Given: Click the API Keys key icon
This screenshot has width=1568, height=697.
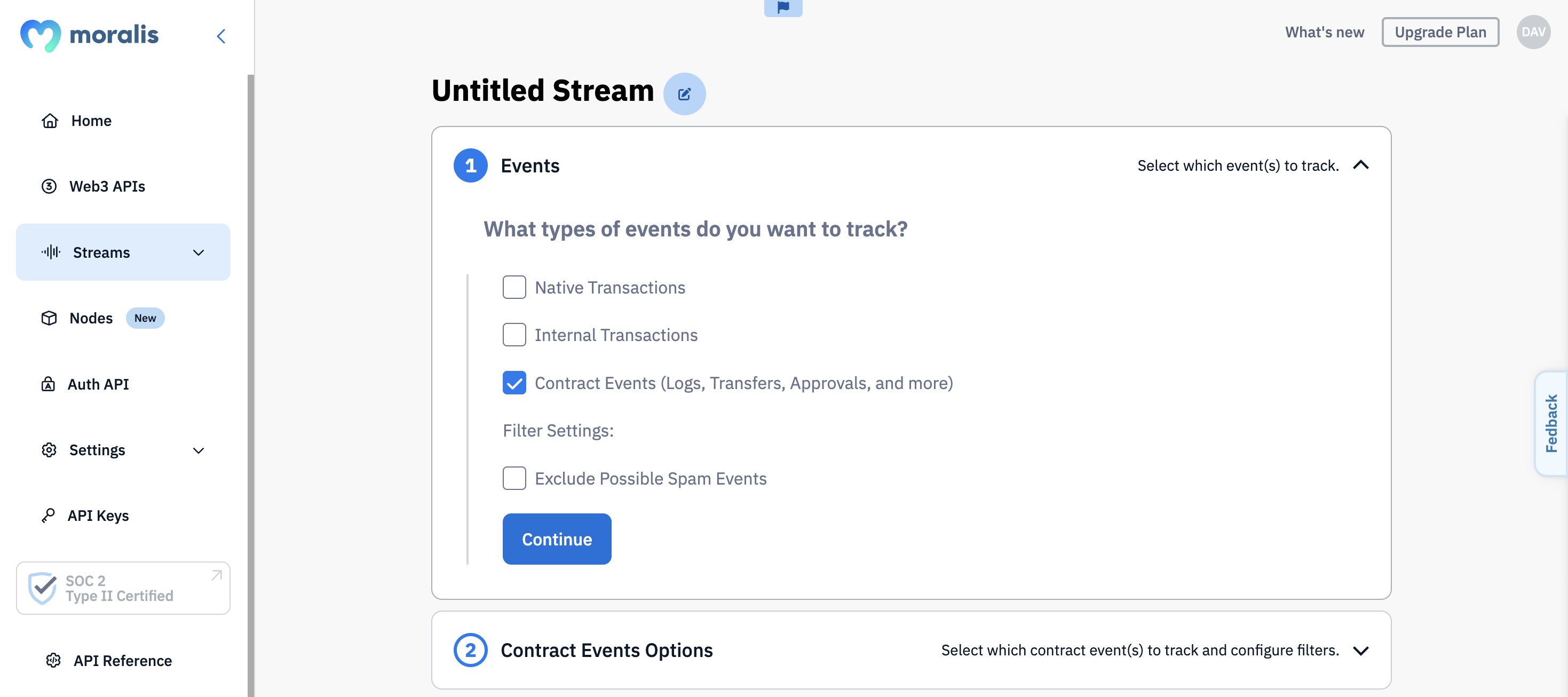Looking at the screenshot, I should click(48, 516).
